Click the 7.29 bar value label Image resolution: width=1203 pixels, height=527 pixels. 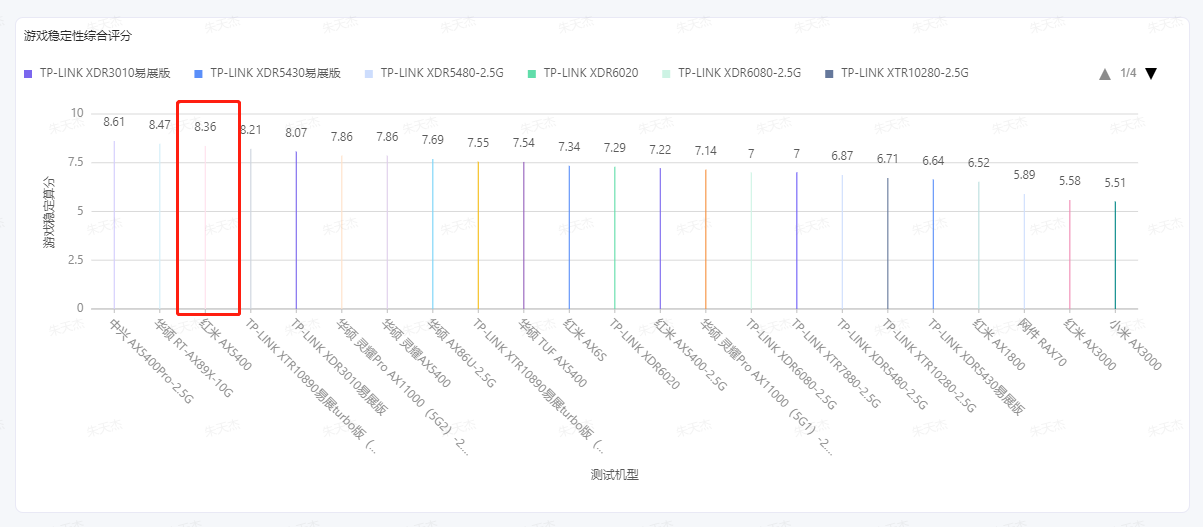pos(615,148)
